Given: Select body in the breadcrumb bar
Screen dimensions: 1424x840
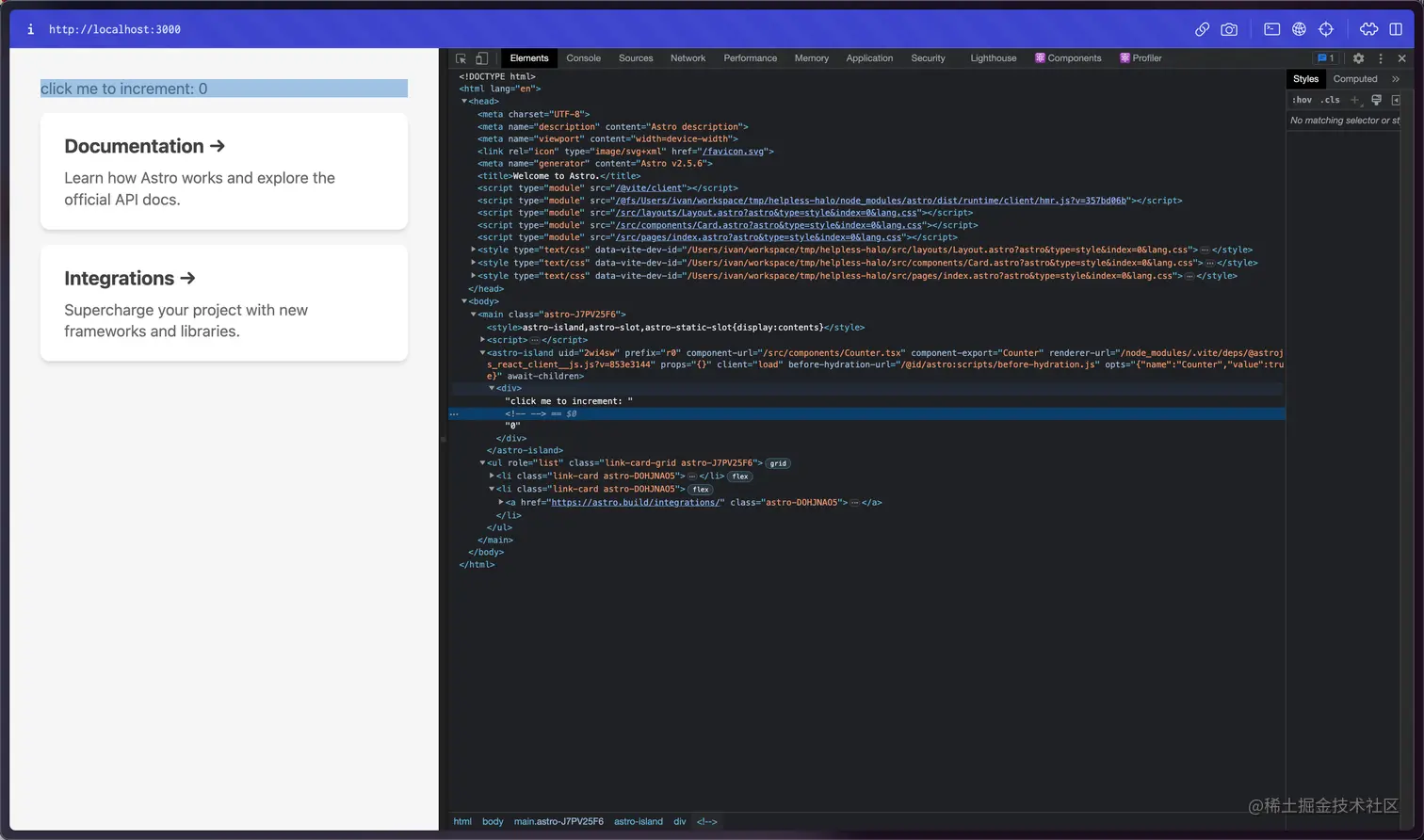Looking at the screenshot, I should pyautogui.click(x=493, y=822).
